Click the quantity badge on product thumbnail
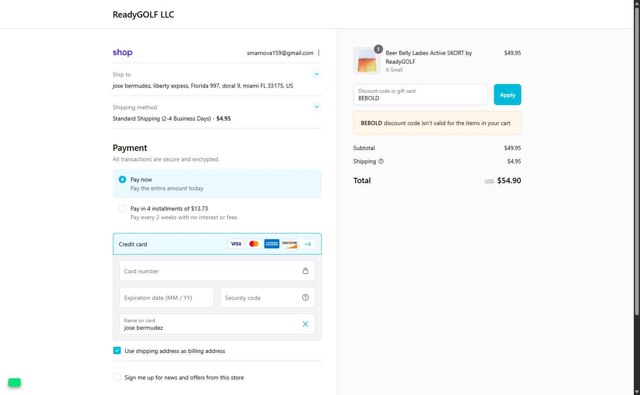640x395 pixels. [378, 49]
